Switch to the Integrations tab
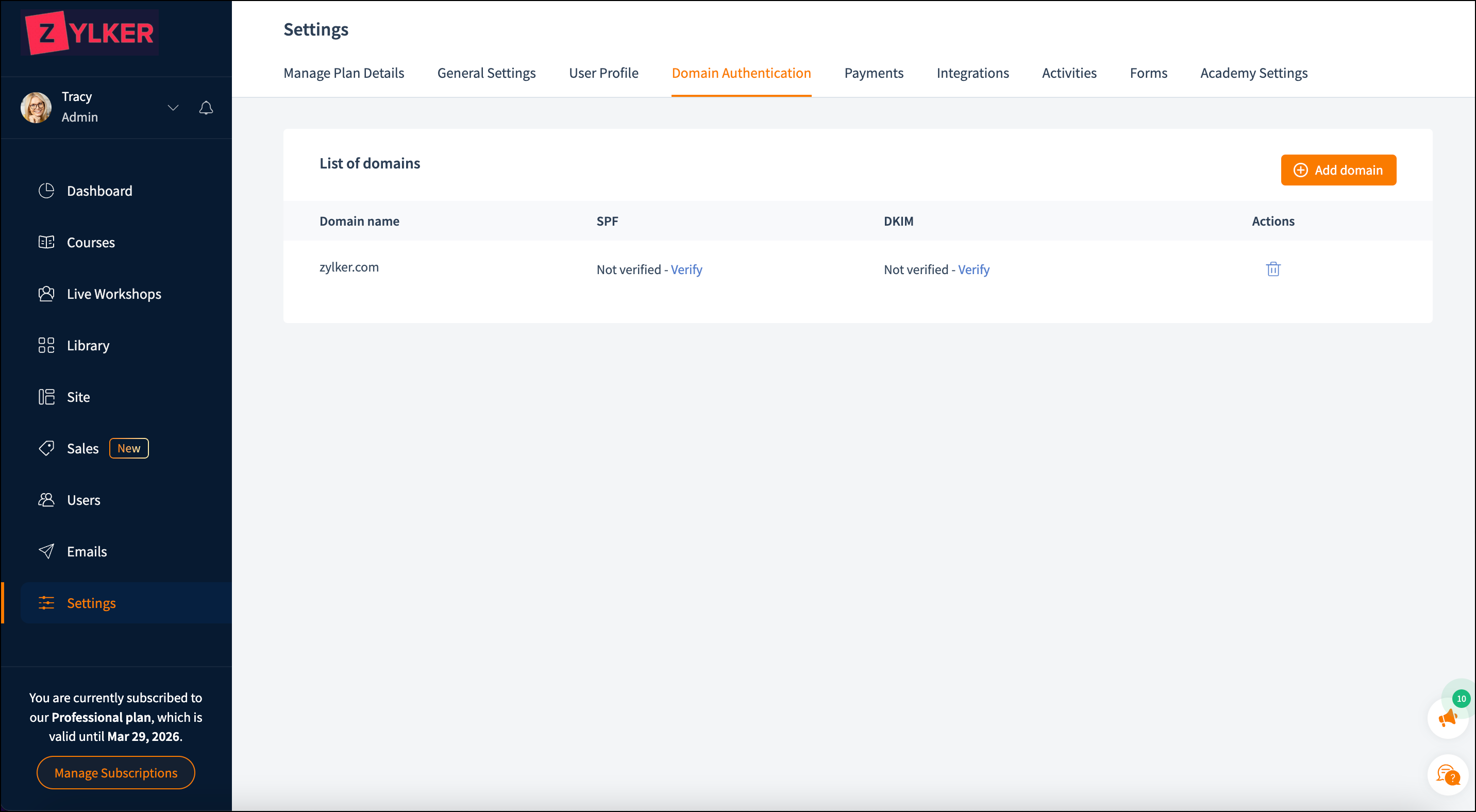Screen dimensions: 1476x812 (972, 73)
